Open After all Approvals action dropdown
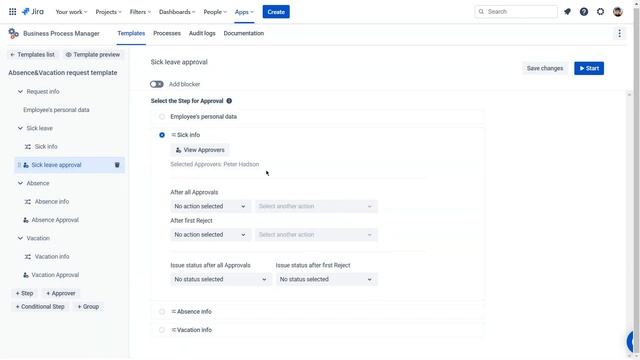The height and width of the screenshot is (360, 640). coord(210,206)
